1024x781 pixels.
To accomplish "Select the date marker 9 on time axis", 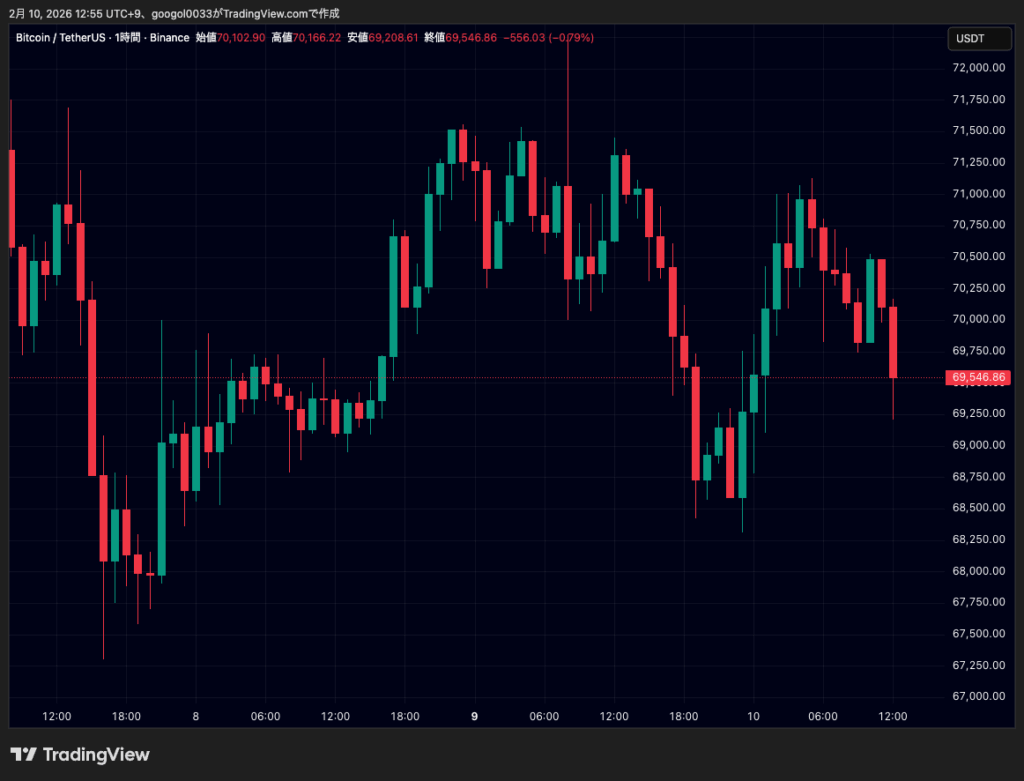I will tap(474, 716).
